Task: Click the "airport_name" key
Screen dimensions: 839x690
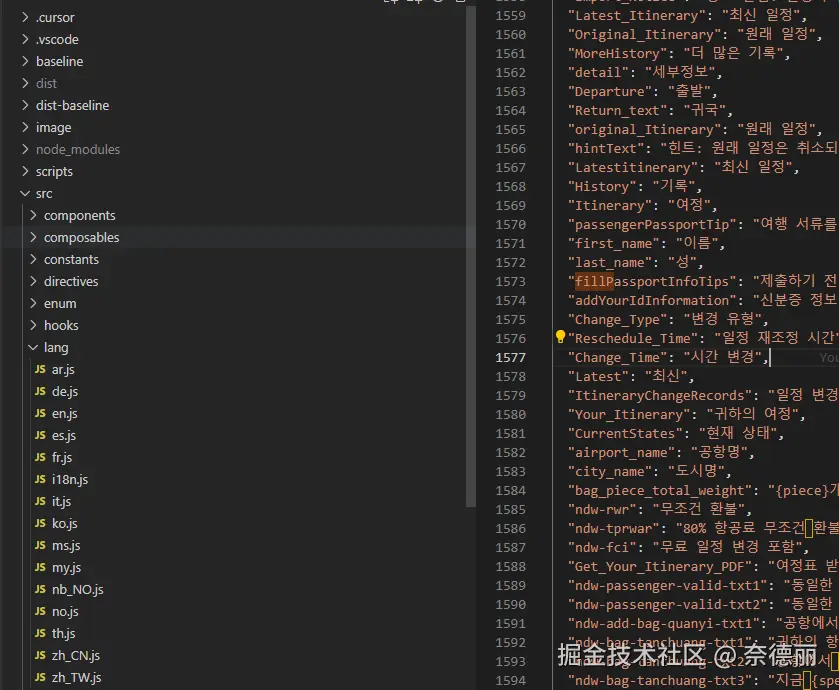Action: click(622, 453)
